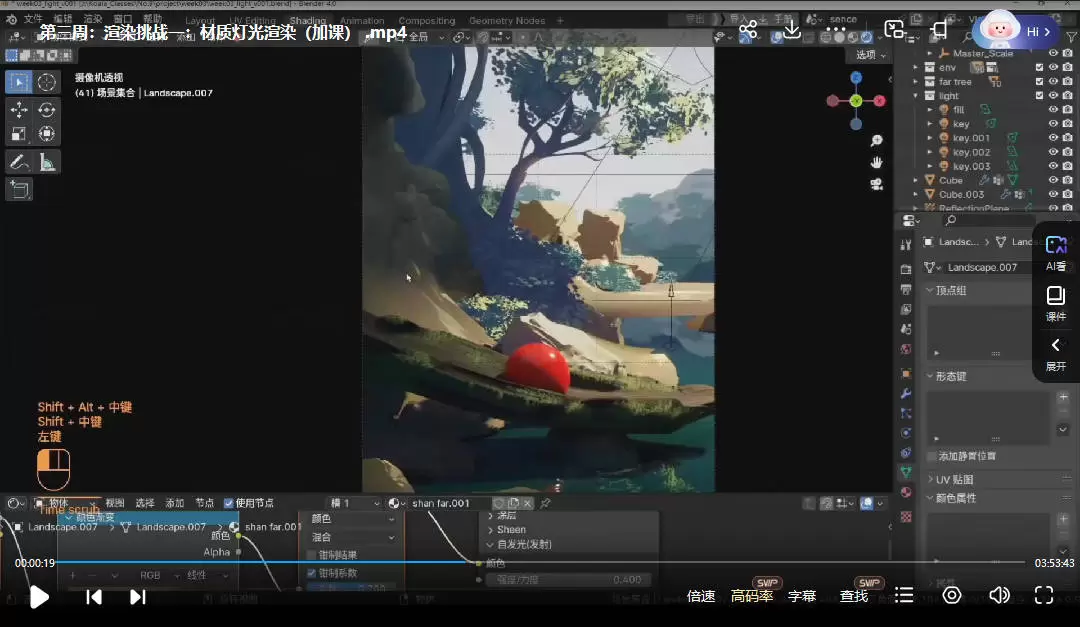The height and width of the screenshot is (627, 1080).
Task: Open the 视图 menu in node editor
Action: (x=115, y=503)
